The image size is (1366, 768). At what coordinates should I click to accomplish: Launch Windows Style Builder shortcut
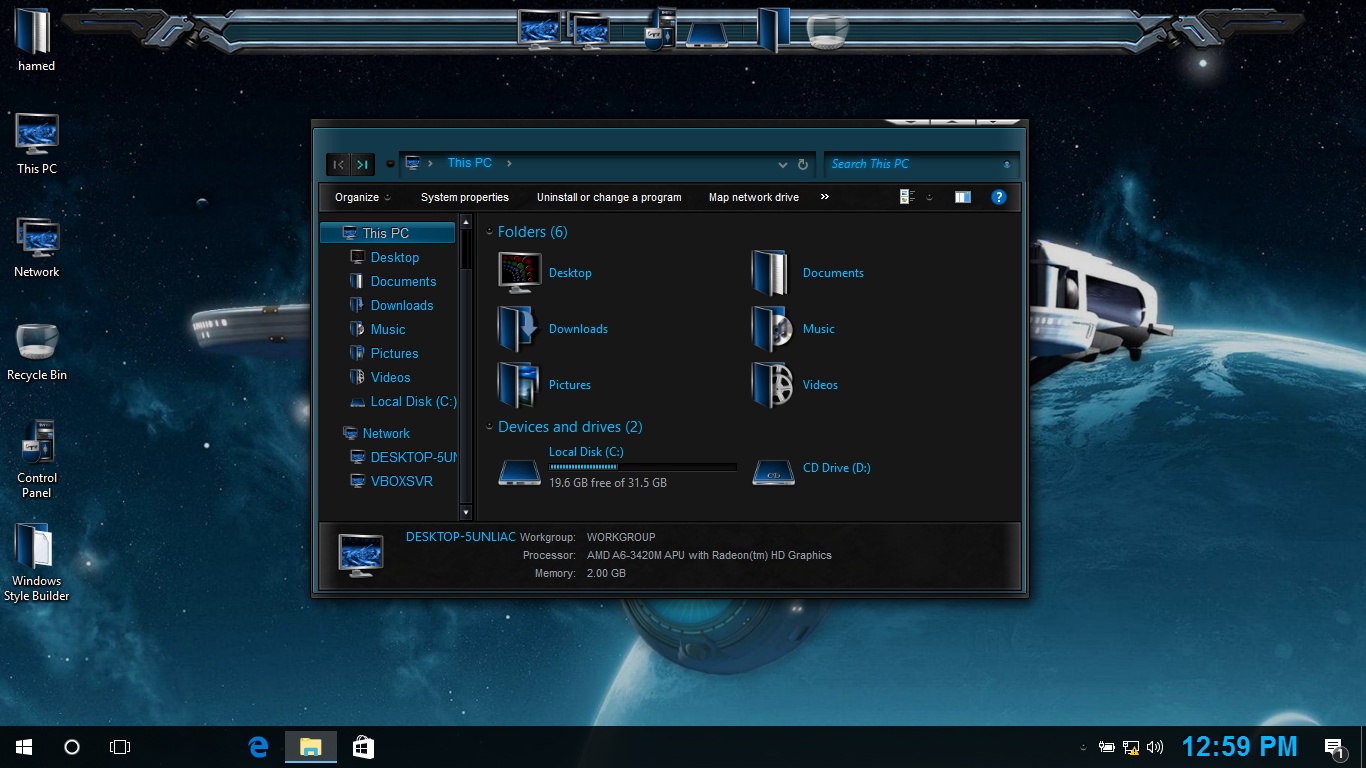pyautogui.click(x=37, y=561)
